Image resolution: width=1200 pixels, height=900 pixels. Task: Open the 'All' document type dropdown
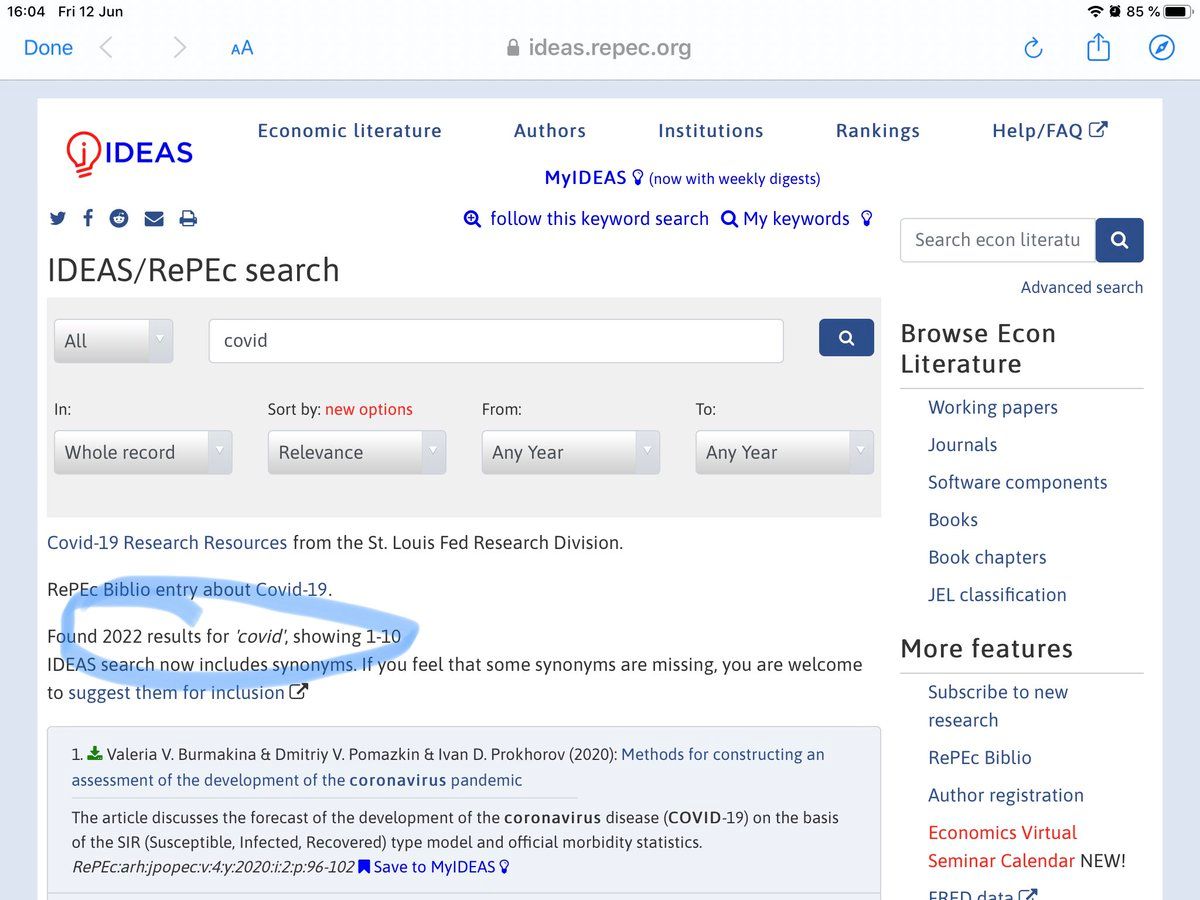click(113, 341)
